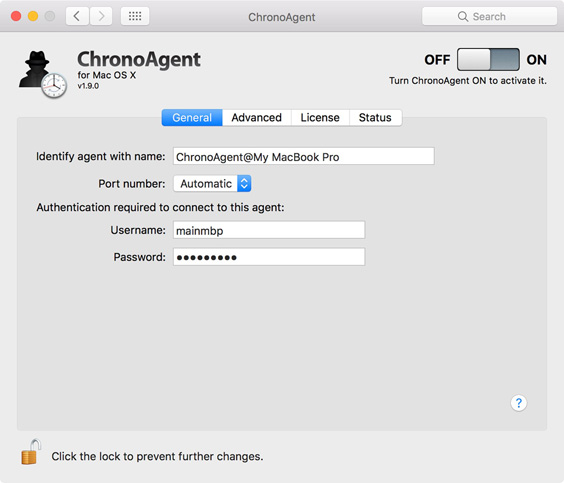The image size is (564, 483).
Task: Open help with question mark button
Action: tap(518, 403)
